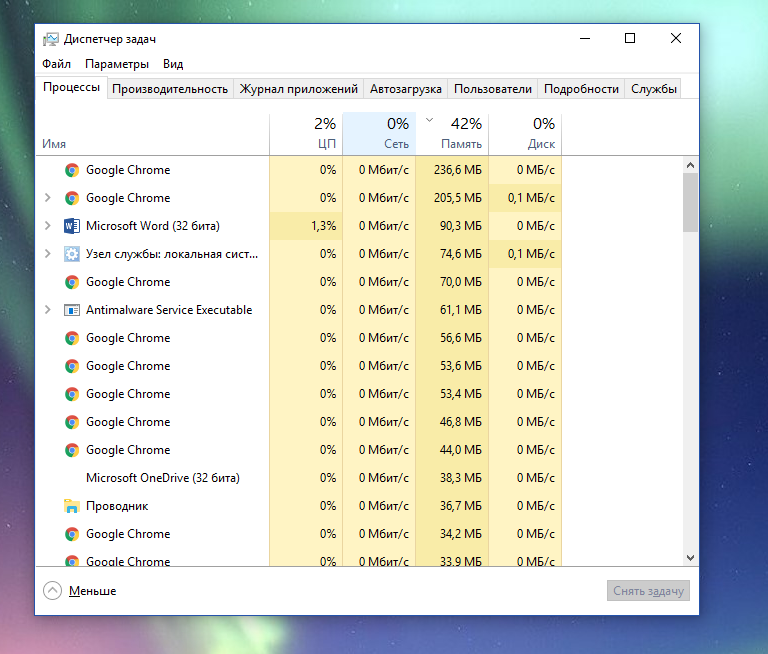Image resolution: width=768 pixels, height=654 pixels.
Task: Maximize the Диспетчер задач window
Action: pos(630,38)
